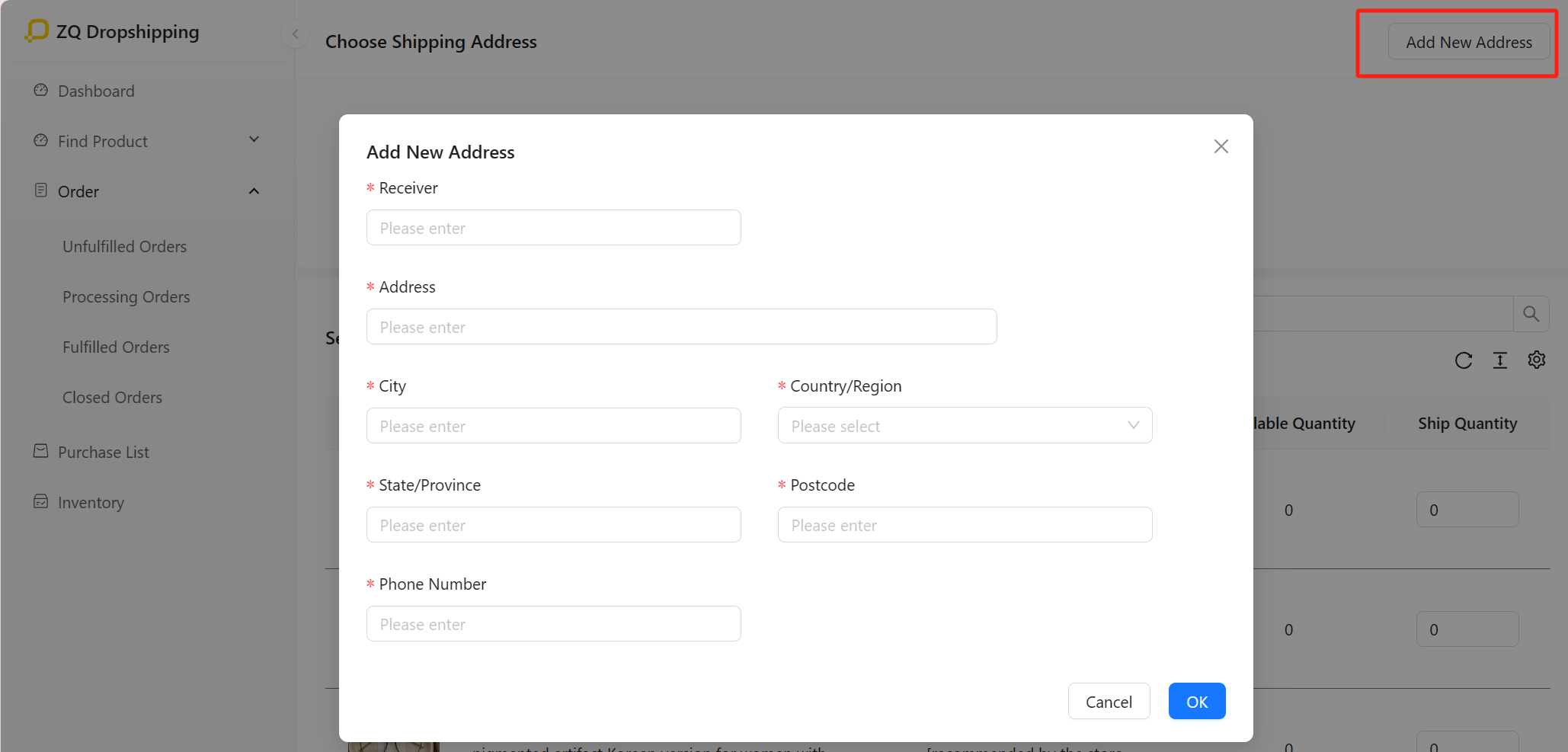Go to Fulfilled Orders

point(116,347)
